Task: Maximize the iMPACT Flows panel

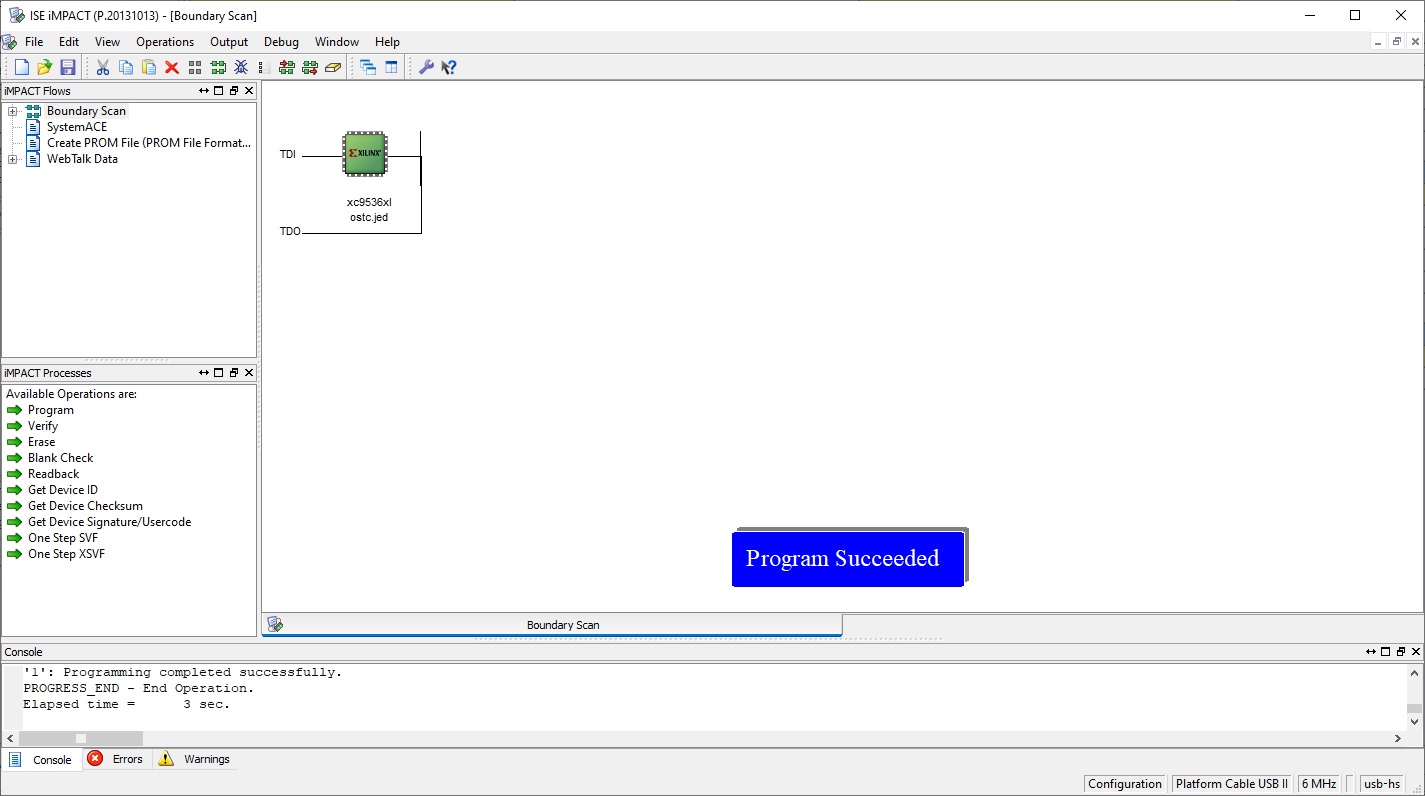Action: point(219,91)
